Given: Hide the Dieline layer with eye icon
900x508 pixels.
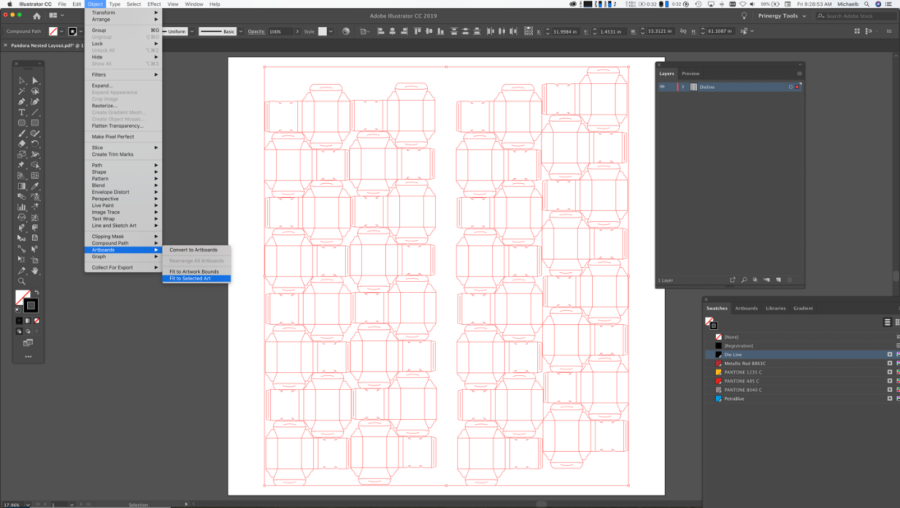Looking at the screenshot, I should tap(661, 87).
